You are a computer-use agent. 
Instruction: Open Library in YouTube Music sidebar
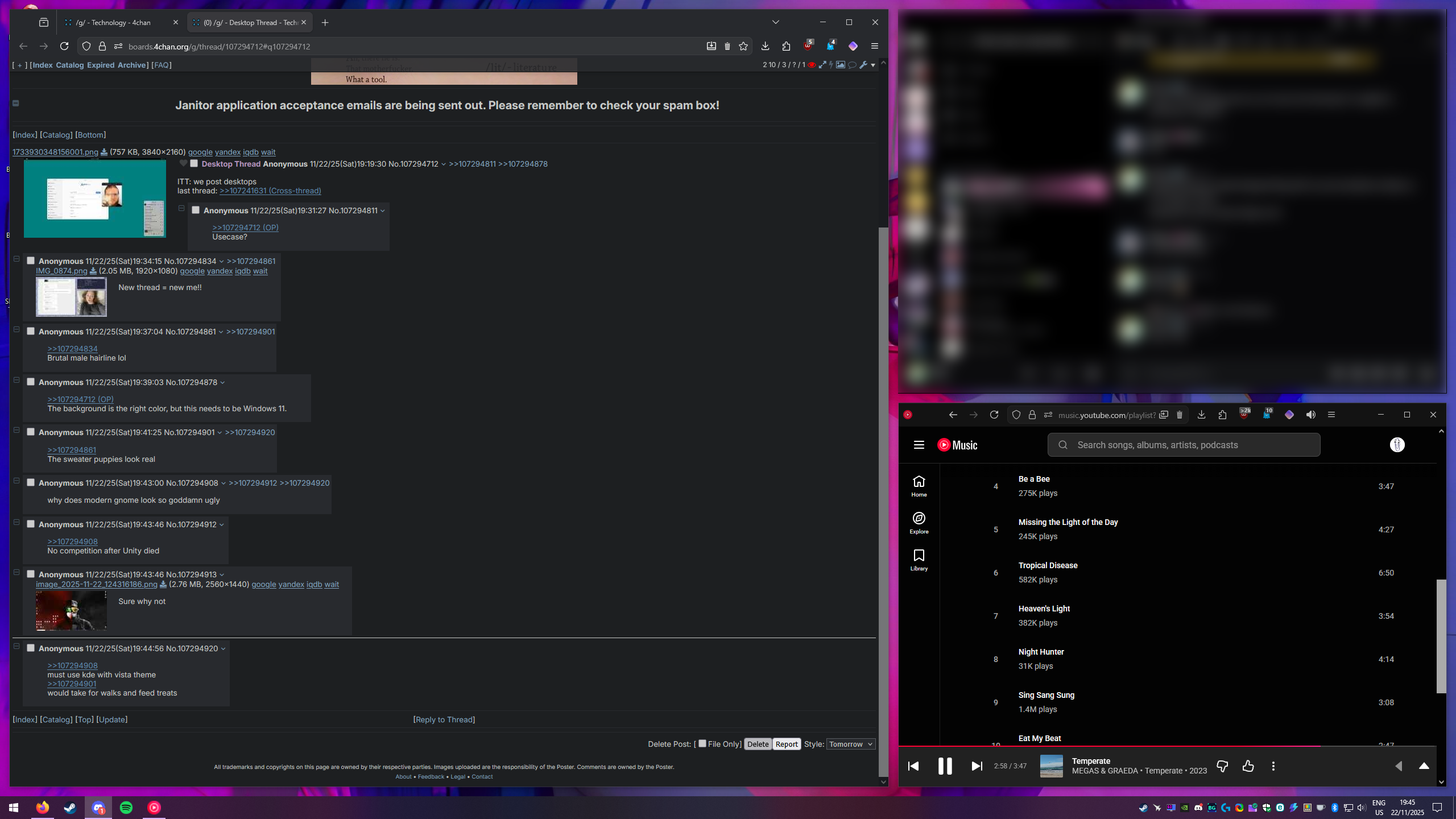click(x=919, y=559)
